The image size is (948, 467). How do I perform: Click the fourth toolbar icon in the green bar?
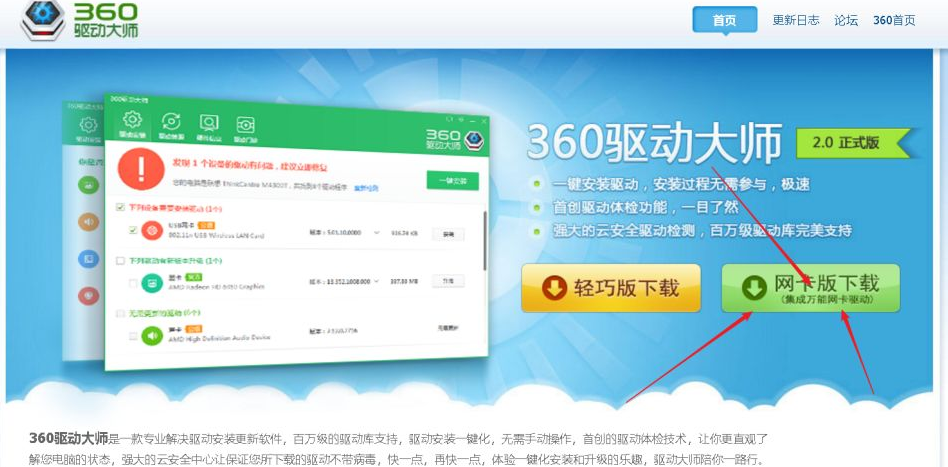[246, 123]
